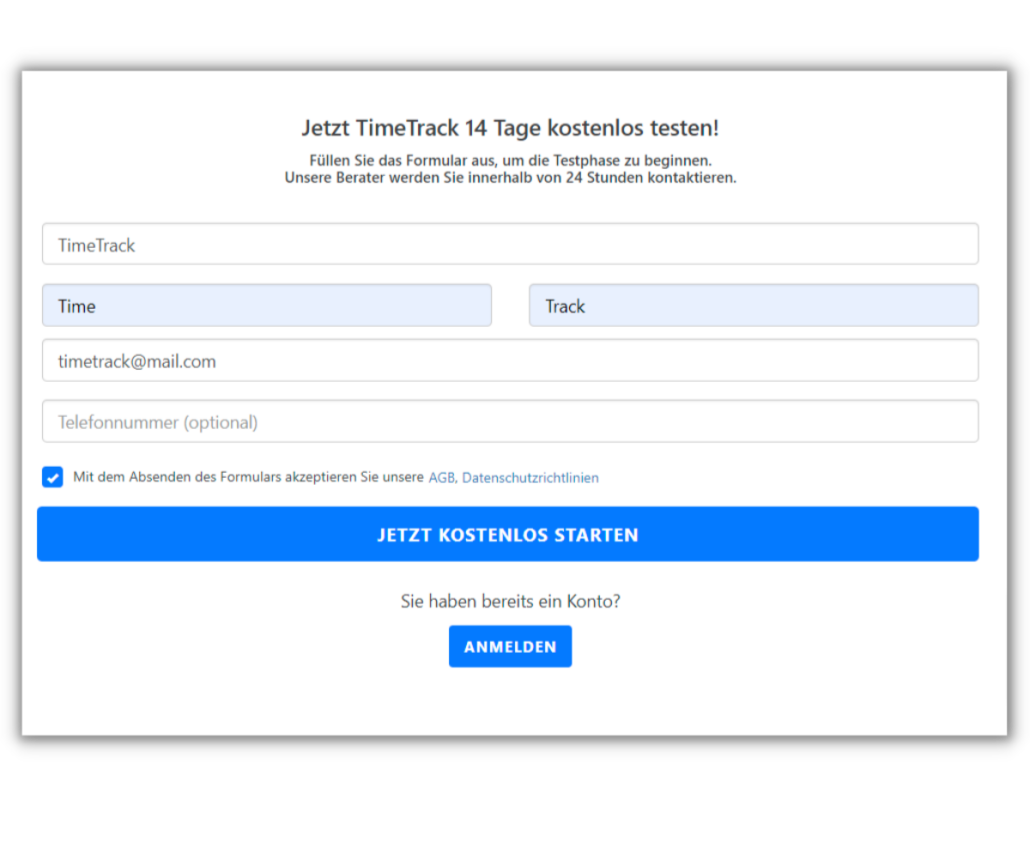
Task: Open the AGB terms link
Action: coord(442,478)
